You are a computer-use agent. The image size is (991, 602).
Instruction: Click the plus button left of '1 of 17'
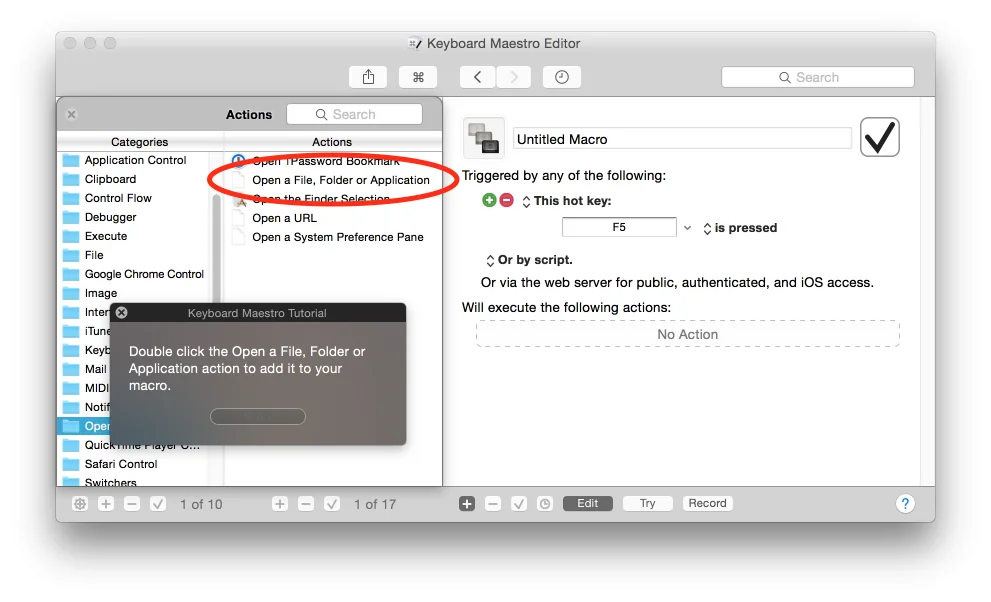coord(280,504)
